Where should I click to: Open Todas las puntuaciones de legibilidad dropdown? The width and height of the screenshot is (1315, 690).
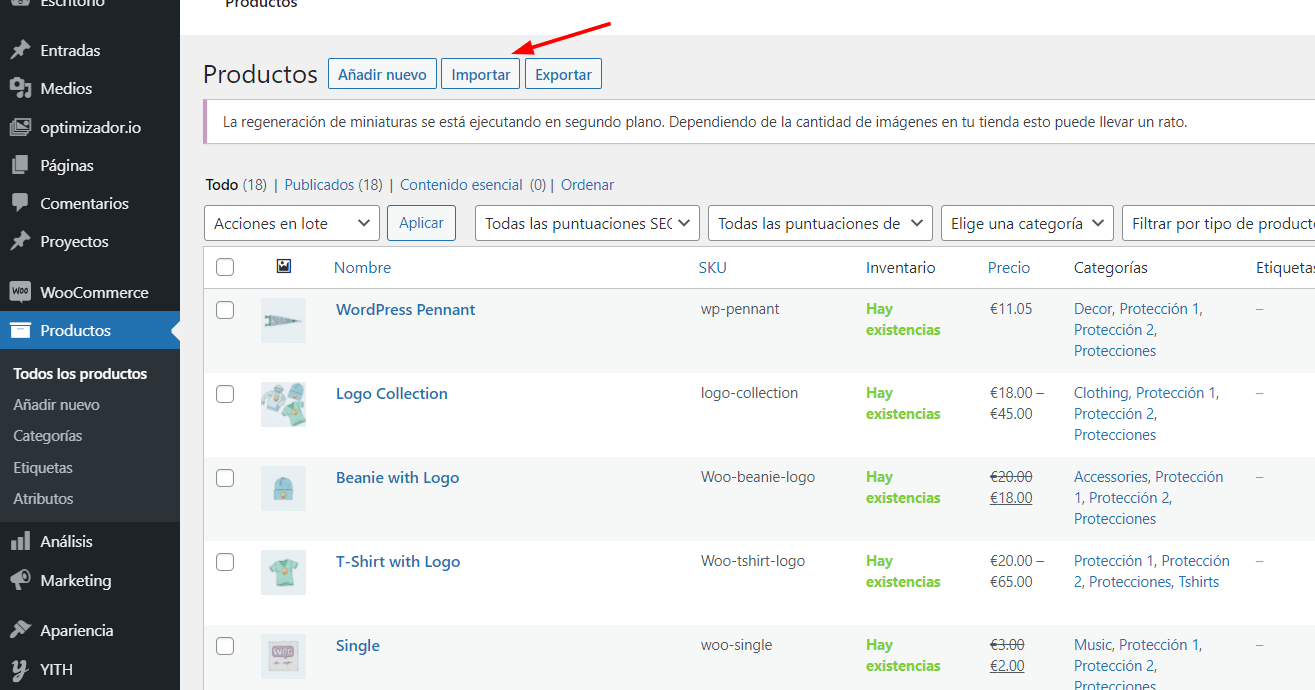[820, 223]
